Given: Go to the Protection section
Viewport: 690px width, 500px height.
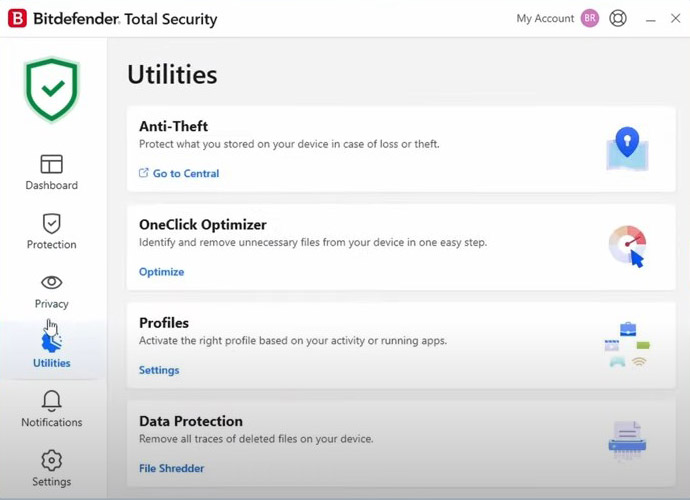Looking at the screenshot, I should tap(51, 231).
